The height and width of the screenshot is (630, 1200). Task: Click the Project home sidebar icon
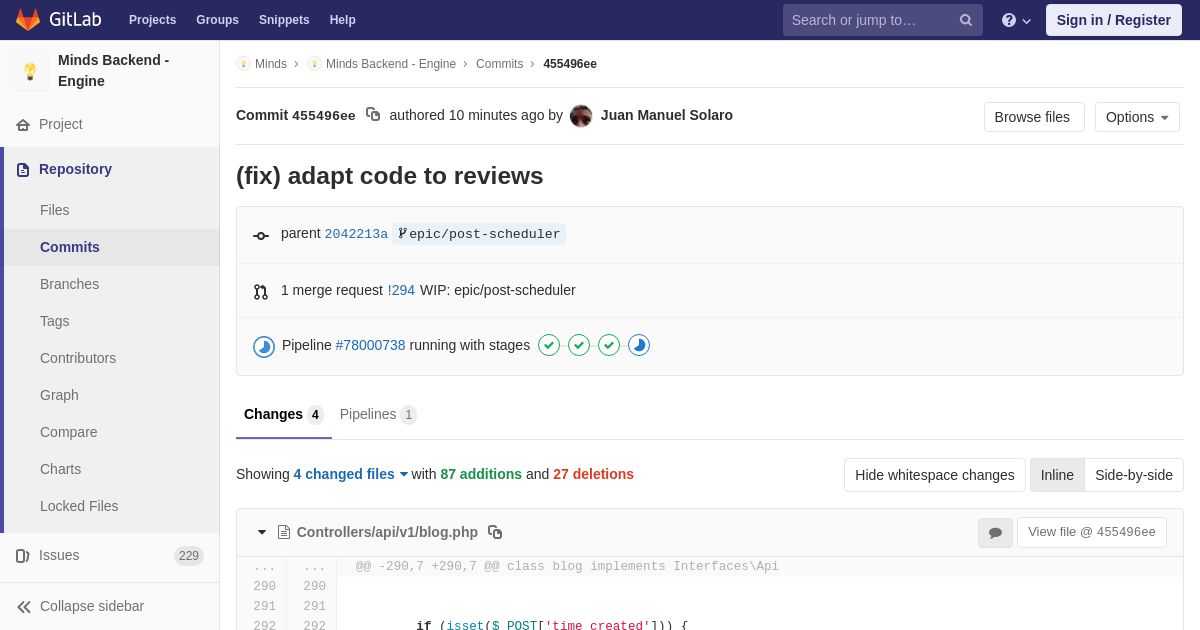pos(23,125)
